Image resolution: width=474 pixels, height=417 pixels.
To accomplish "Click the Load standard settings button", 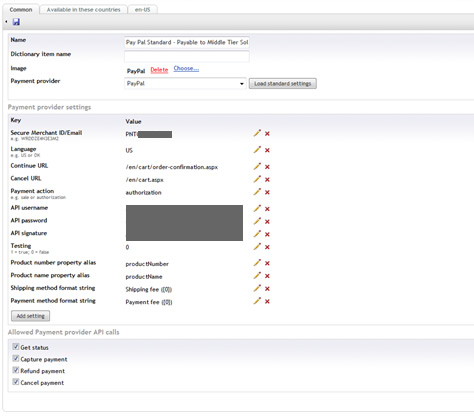I will [283, 83].
